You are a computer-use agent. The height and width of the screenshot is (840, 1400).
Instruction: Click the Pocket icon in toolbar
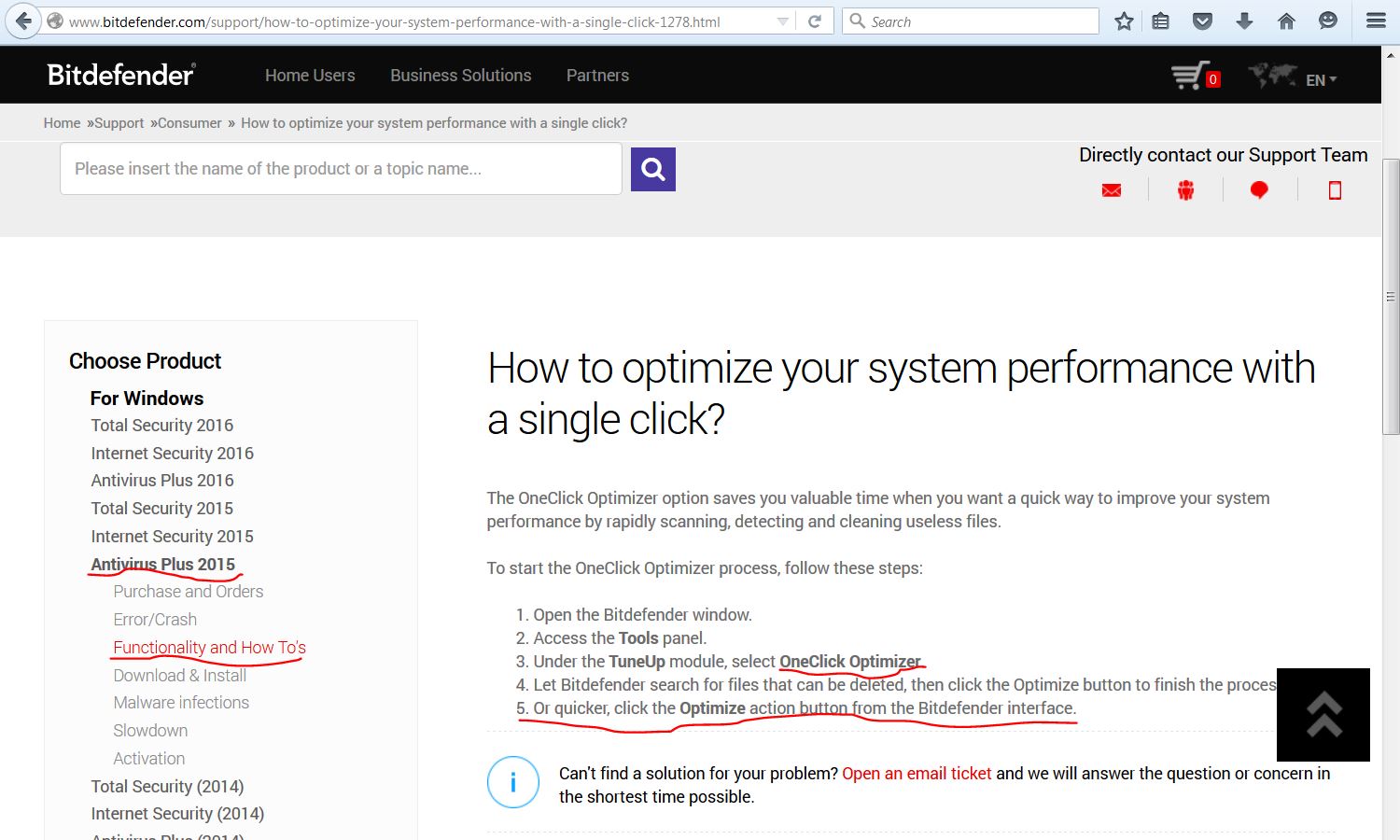[x=1203, y=21]
